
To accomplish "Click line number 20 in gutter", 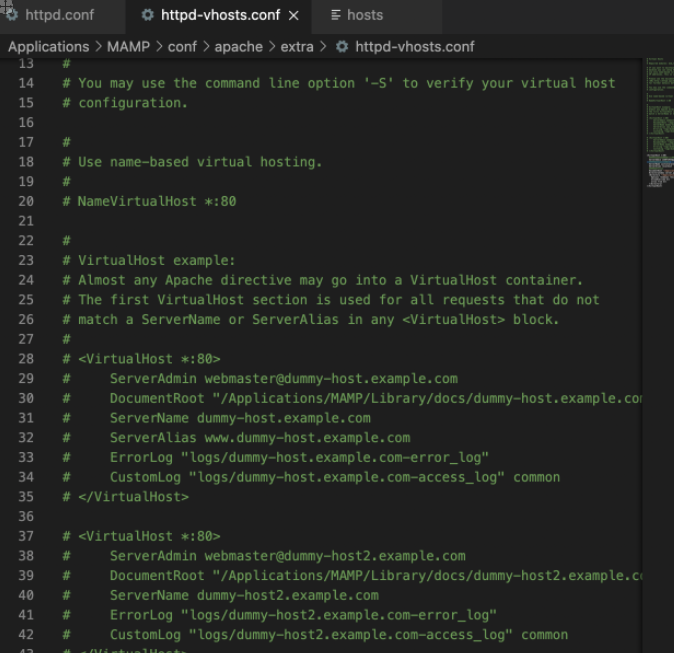I will point(26,201).
